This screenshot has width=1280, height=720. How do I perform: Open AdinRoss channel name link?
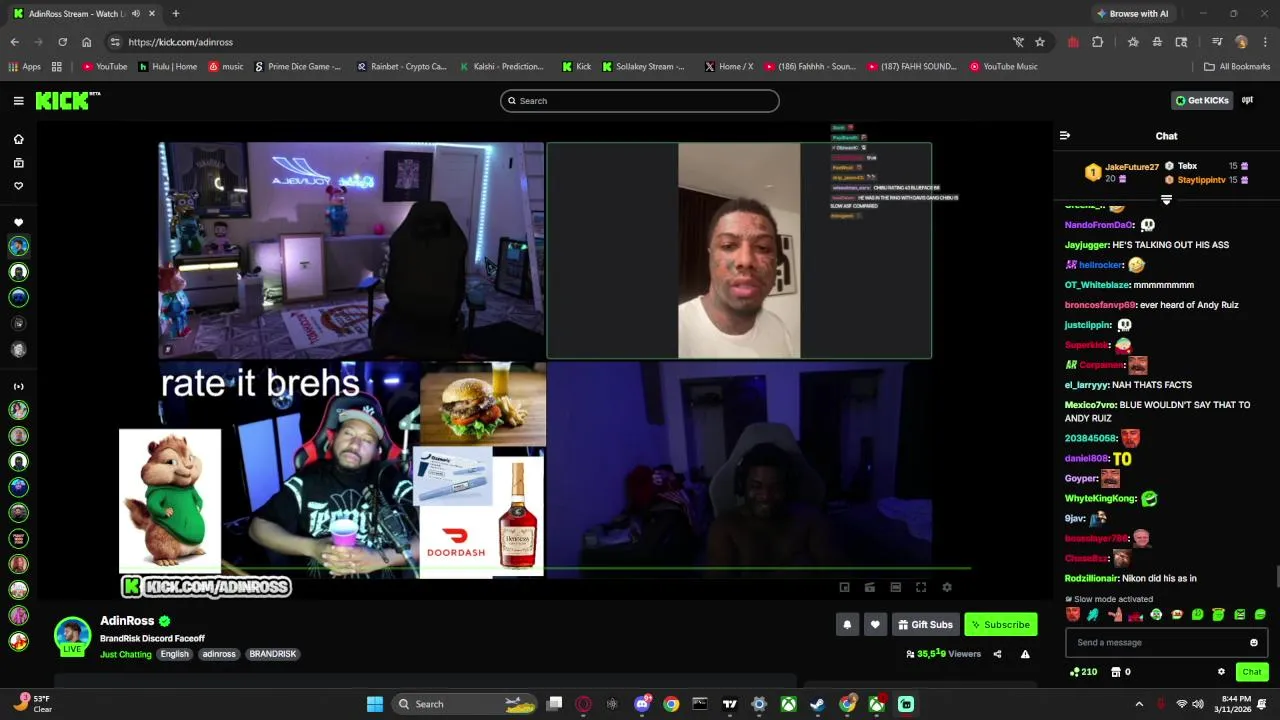point(127,621)
